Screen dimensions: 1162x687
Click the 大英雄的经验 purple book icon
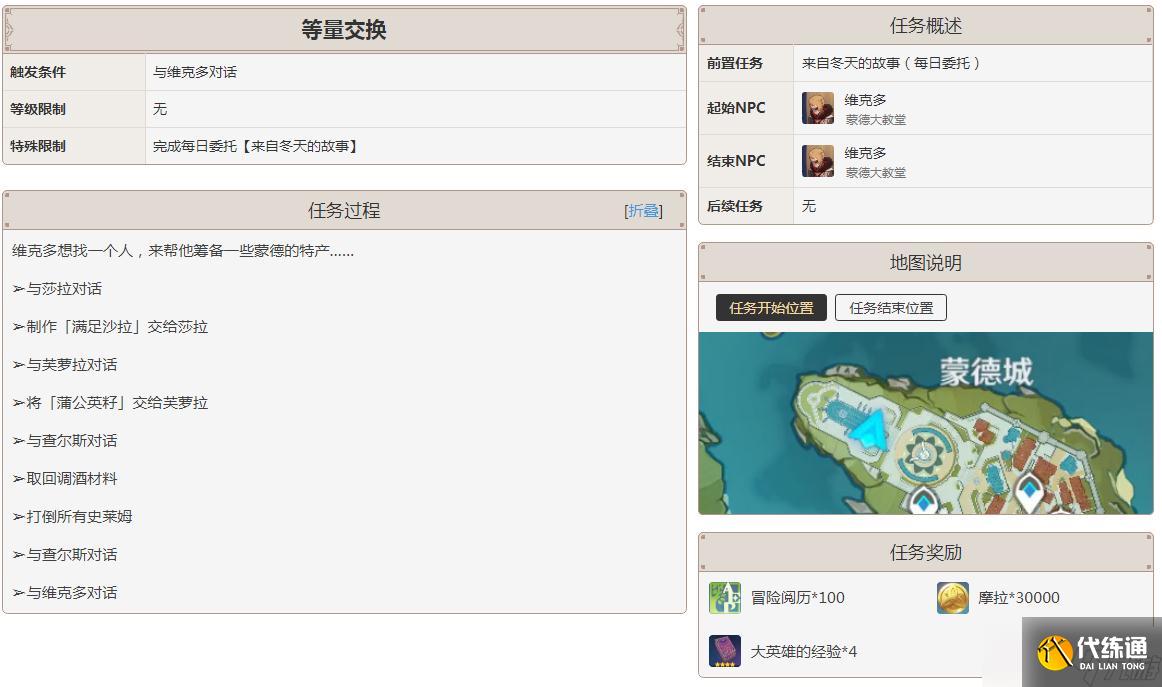(x=724, y=651)
